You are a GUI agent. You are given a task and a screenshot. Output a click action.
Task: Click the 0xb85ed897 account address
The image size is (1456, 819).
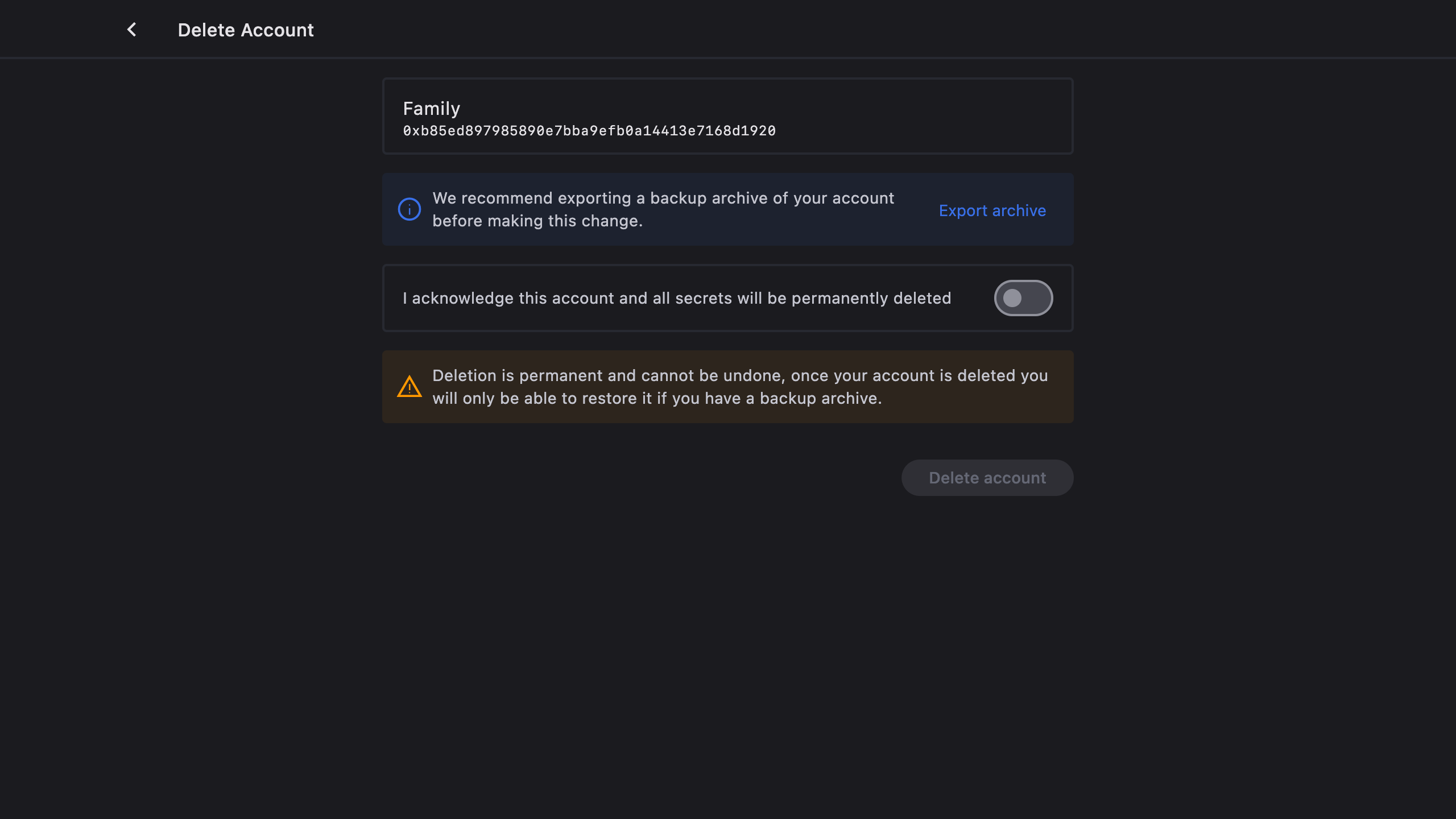[589, 131]
